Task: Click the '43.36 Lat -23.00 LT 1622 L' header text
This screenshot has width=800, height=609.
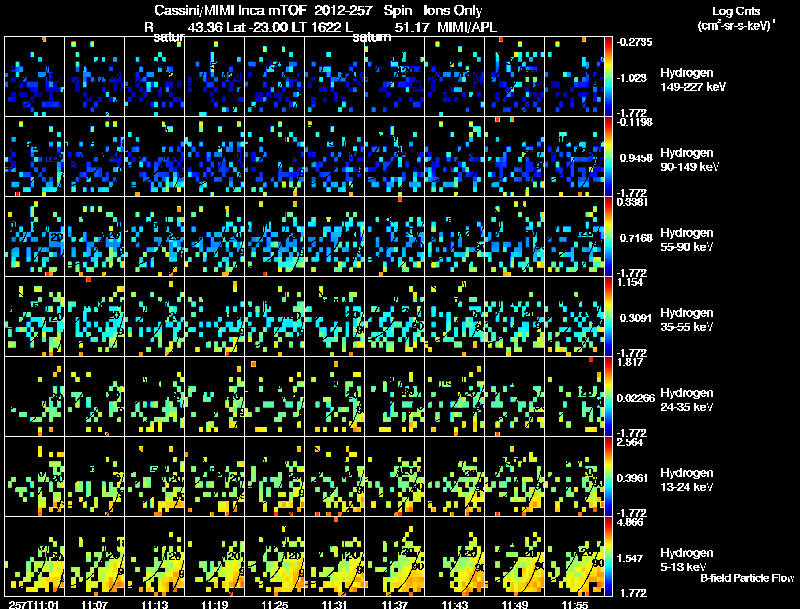Action: [x=270, y=27]
